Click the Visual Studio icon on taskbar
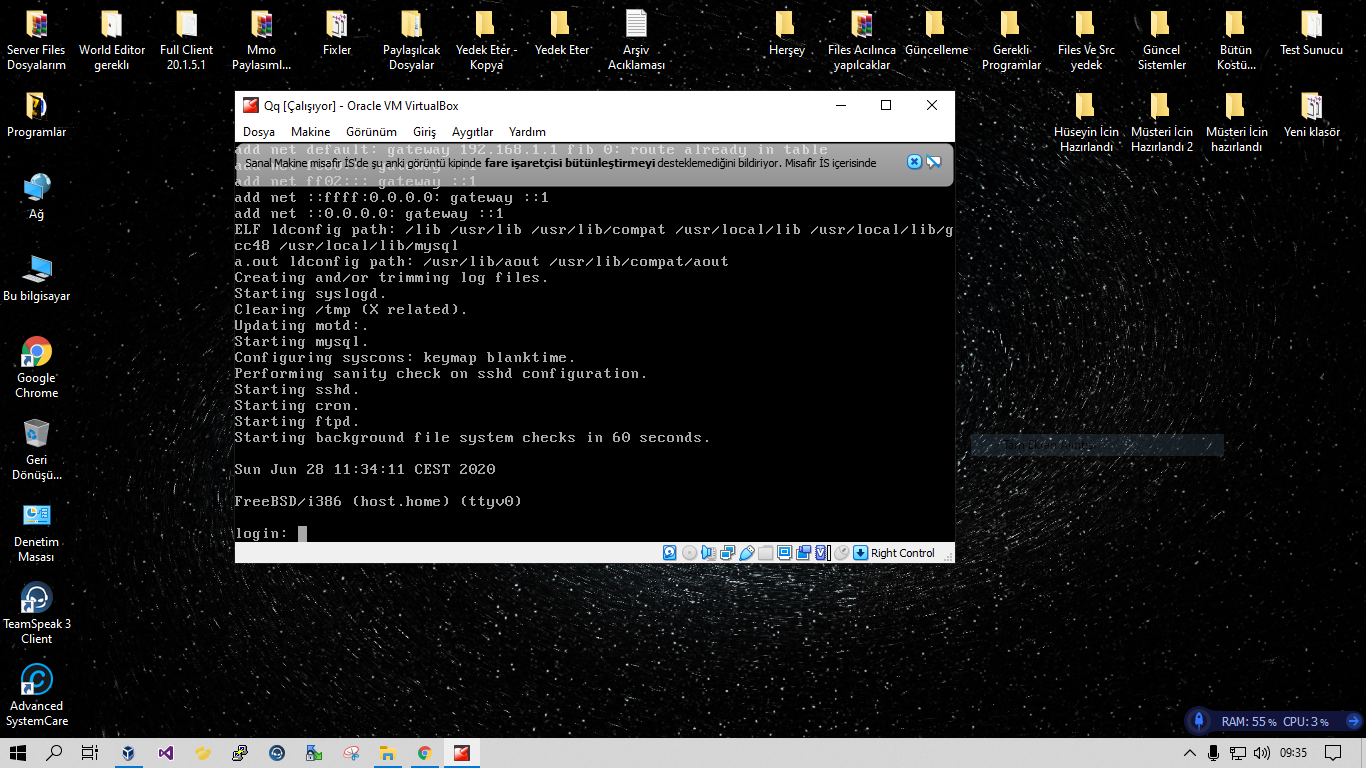 pyautogui.click(x=165, y=753)
